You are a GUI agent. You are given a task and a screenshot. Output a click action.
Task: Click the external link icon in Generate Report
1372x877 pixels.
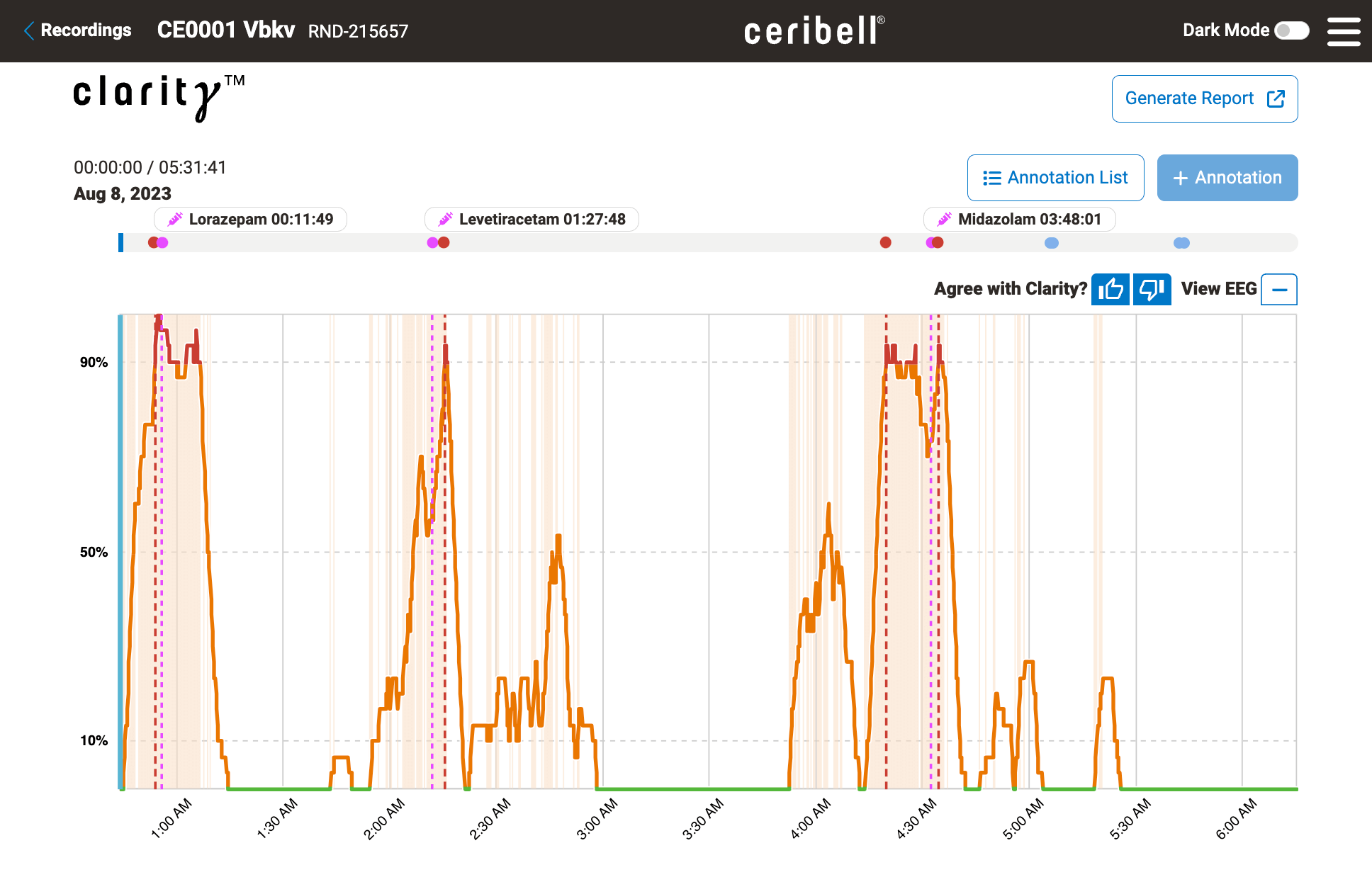point(1276,98)
